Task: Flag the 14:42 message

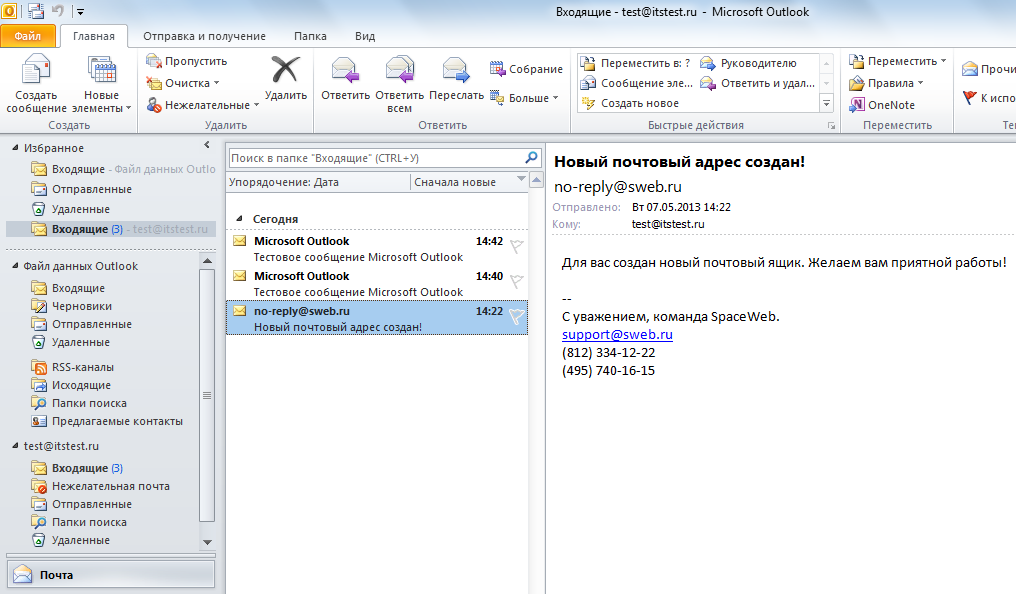Action: pyautogui.click(x=516, y=246)
